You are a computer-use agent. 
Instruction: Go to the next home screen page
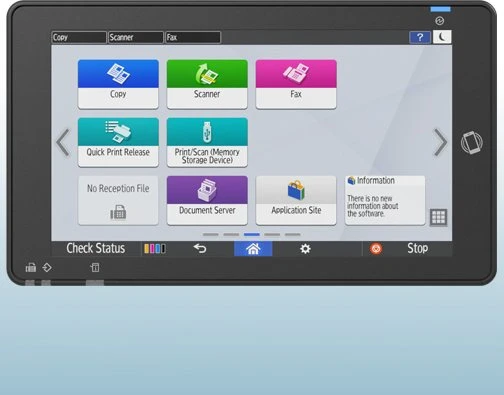[441, 142]
